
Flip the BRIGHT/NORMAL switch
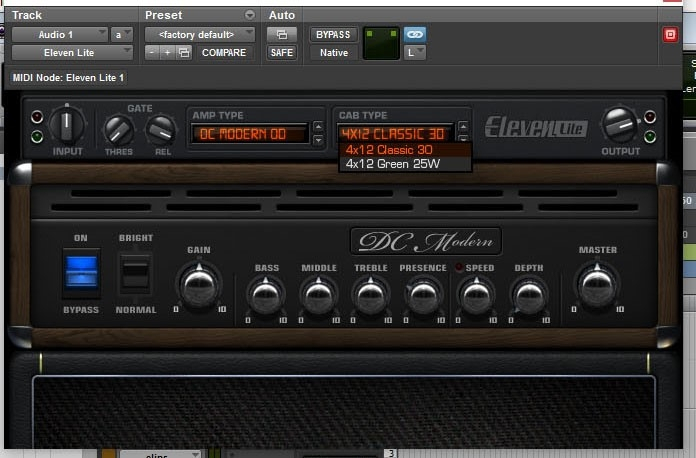coord(135,272)
